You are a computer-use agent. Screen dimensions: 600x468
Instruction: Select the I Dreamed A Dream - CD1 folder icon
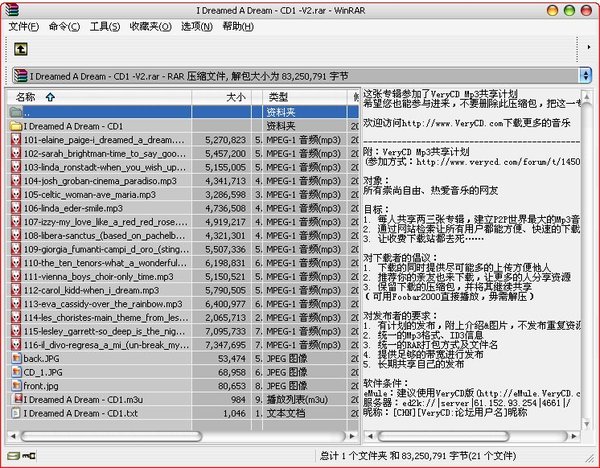coord(16,126)
